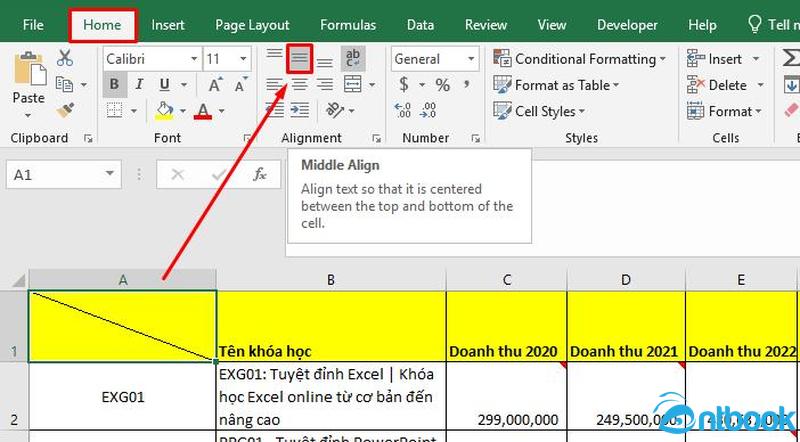Select cell with value 299,000,000
800x442 pixels.
pyautogui.click(x=506, y=397)
